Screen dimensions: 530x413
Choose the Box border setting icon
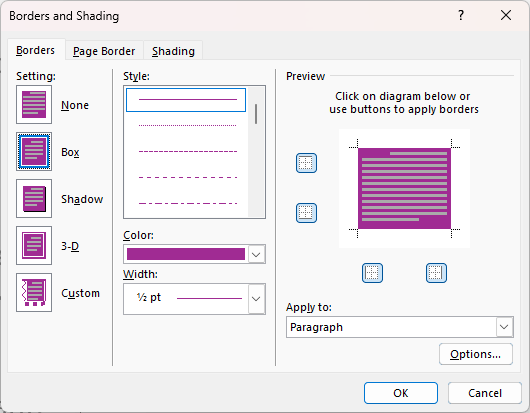point(34,151)
